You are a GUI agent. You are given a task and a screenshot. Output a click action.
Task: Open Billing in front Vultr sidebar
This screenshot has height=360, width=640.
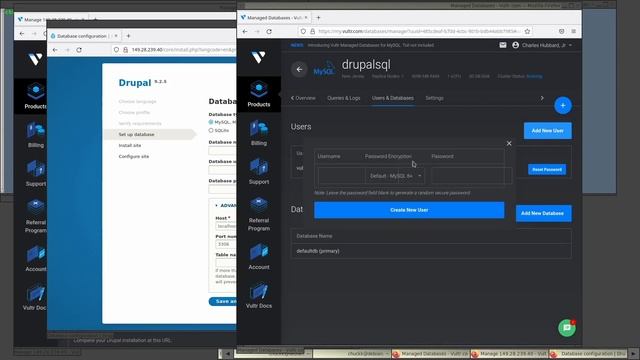(259, 133)
